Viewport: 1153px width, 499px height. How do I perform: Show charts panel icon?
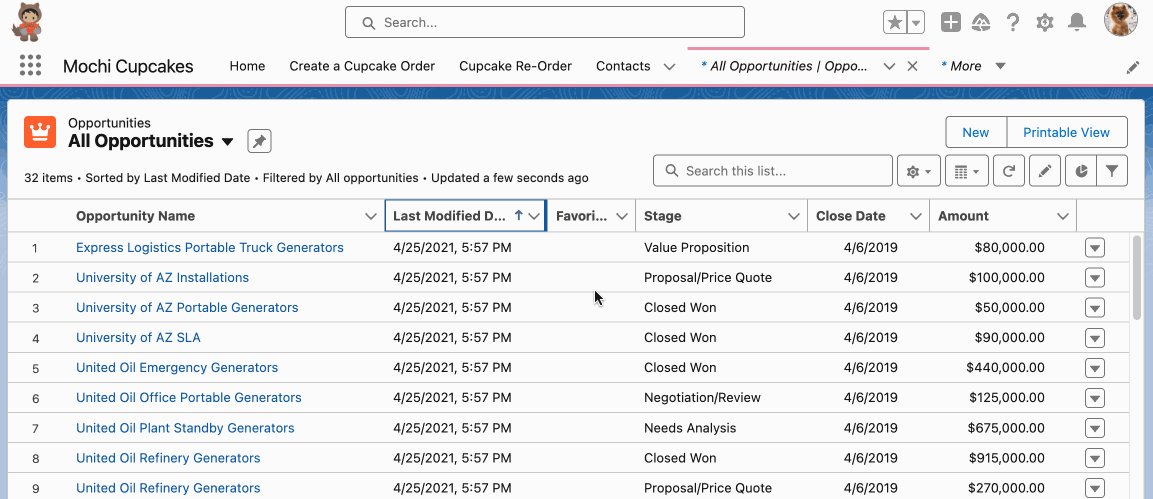1082,171
